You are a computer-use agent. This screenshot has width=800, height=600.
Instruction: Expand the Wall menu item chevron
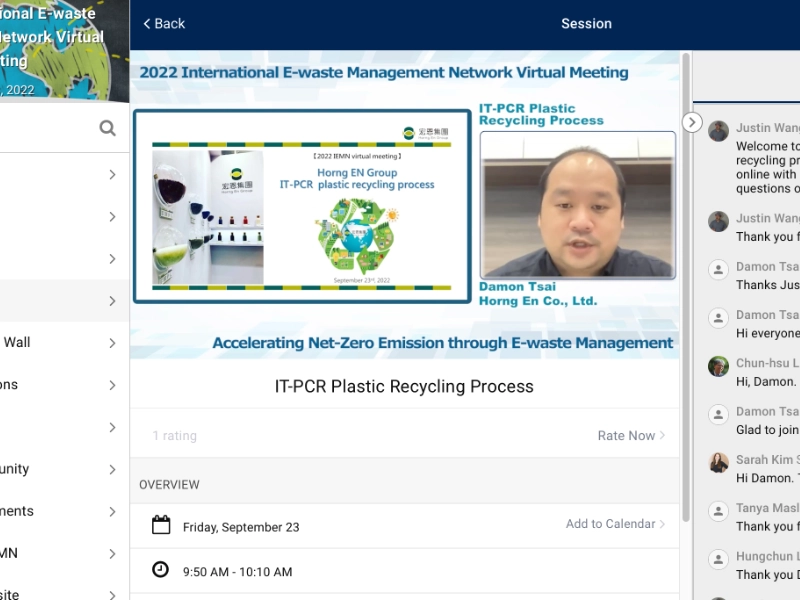pyautogui.click(x=112, y=343)
